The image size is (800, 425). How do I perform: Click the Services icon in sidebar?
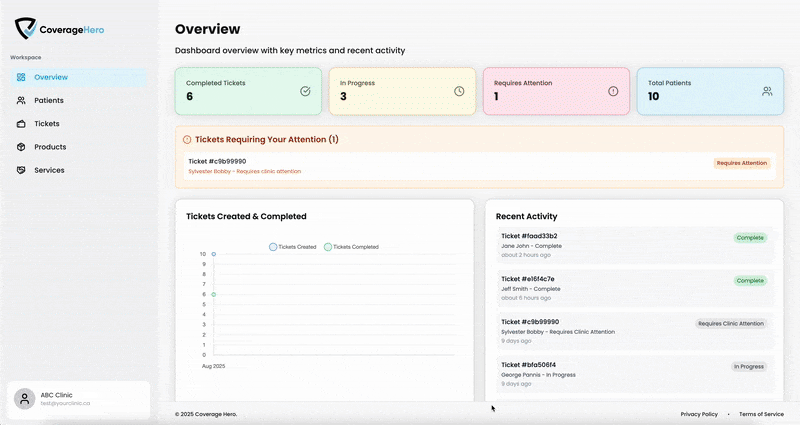21,170
